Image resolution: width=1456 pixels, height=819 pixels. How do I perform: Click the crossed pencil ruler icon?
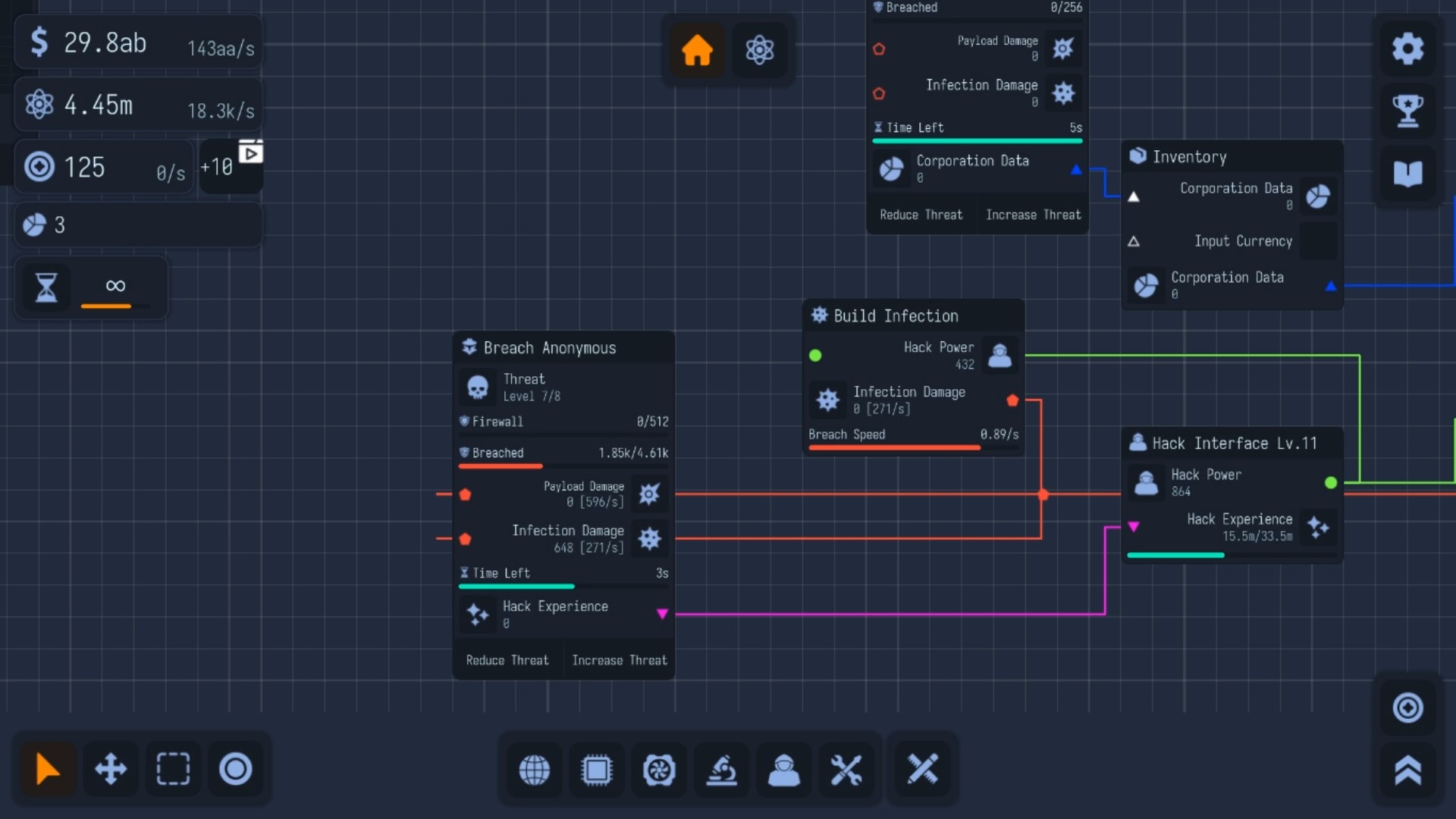(923, 769)
